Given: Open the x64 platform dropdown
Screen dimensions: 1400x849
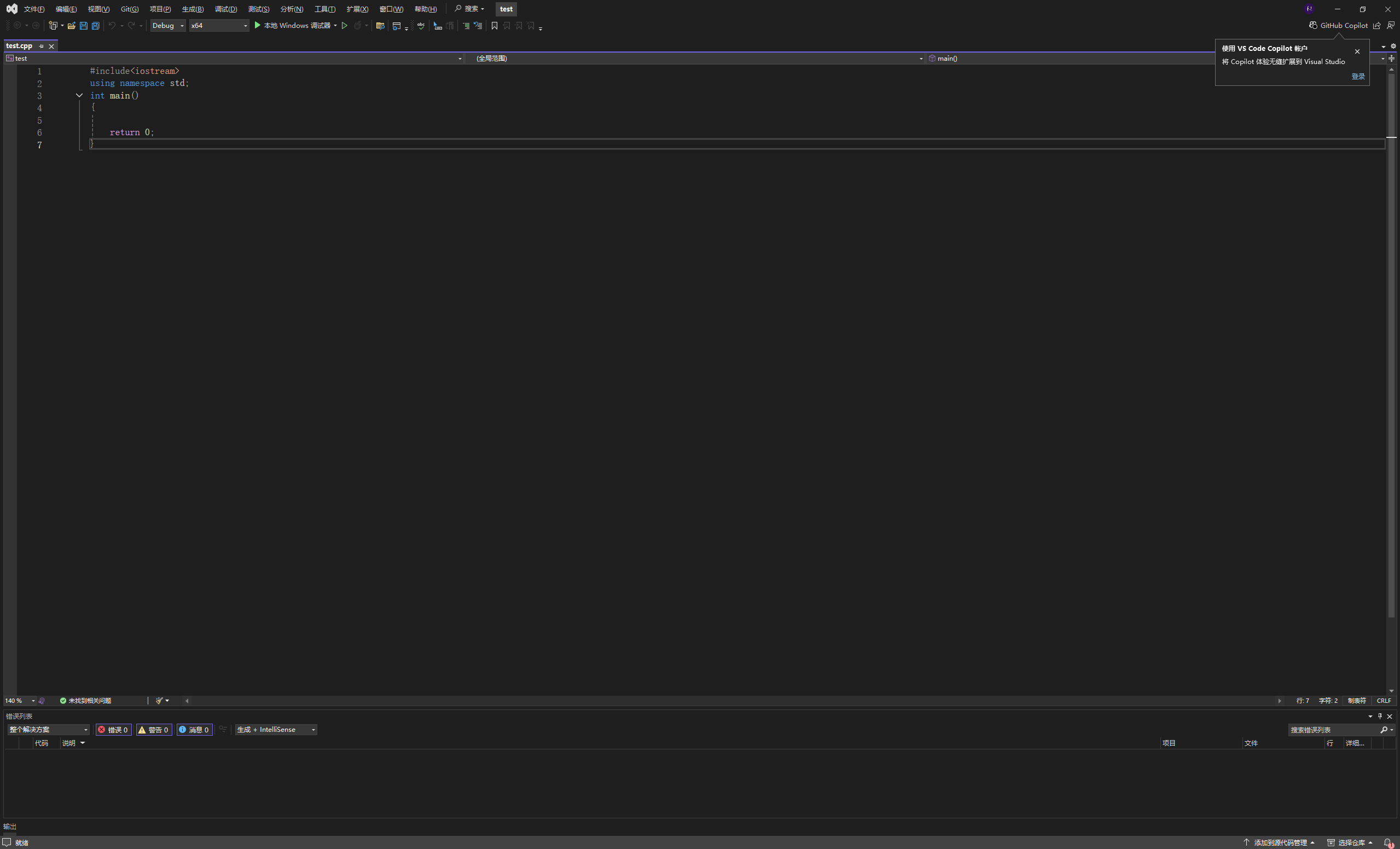Looking at the screenshot, I should (219, 26).
